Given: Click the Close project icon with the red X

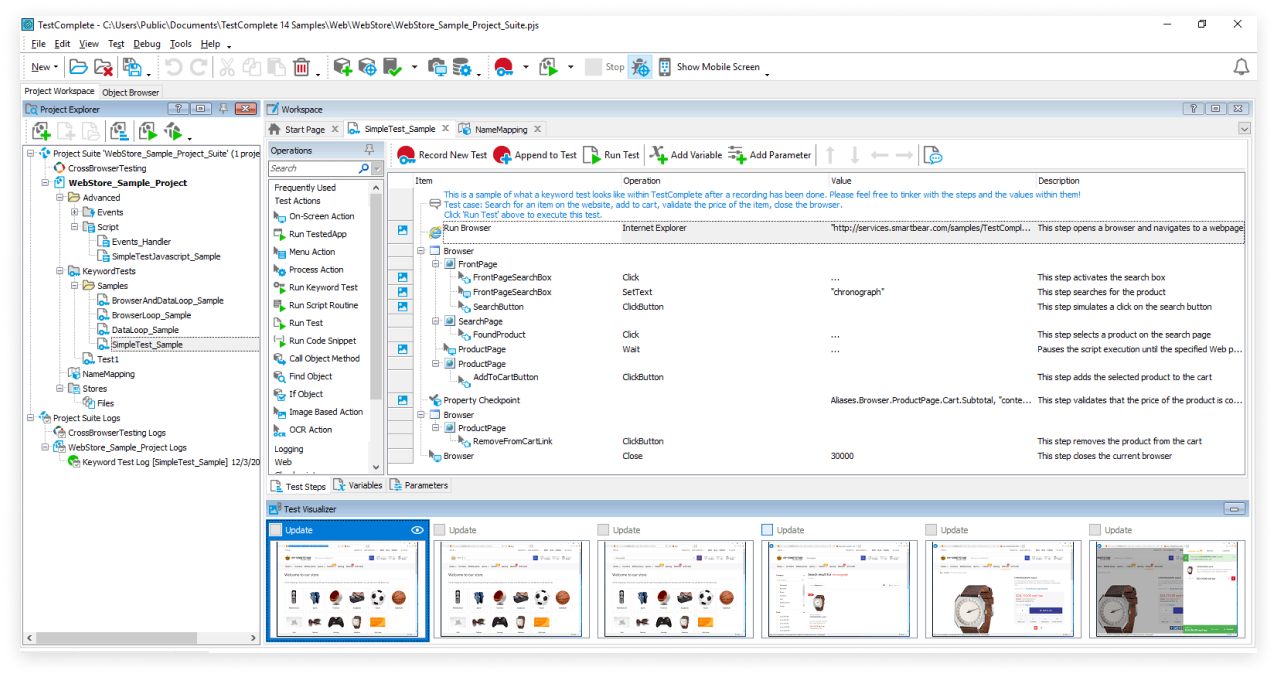Looking at the screenshot, I should pyautogui.click(x=103, y=67).
